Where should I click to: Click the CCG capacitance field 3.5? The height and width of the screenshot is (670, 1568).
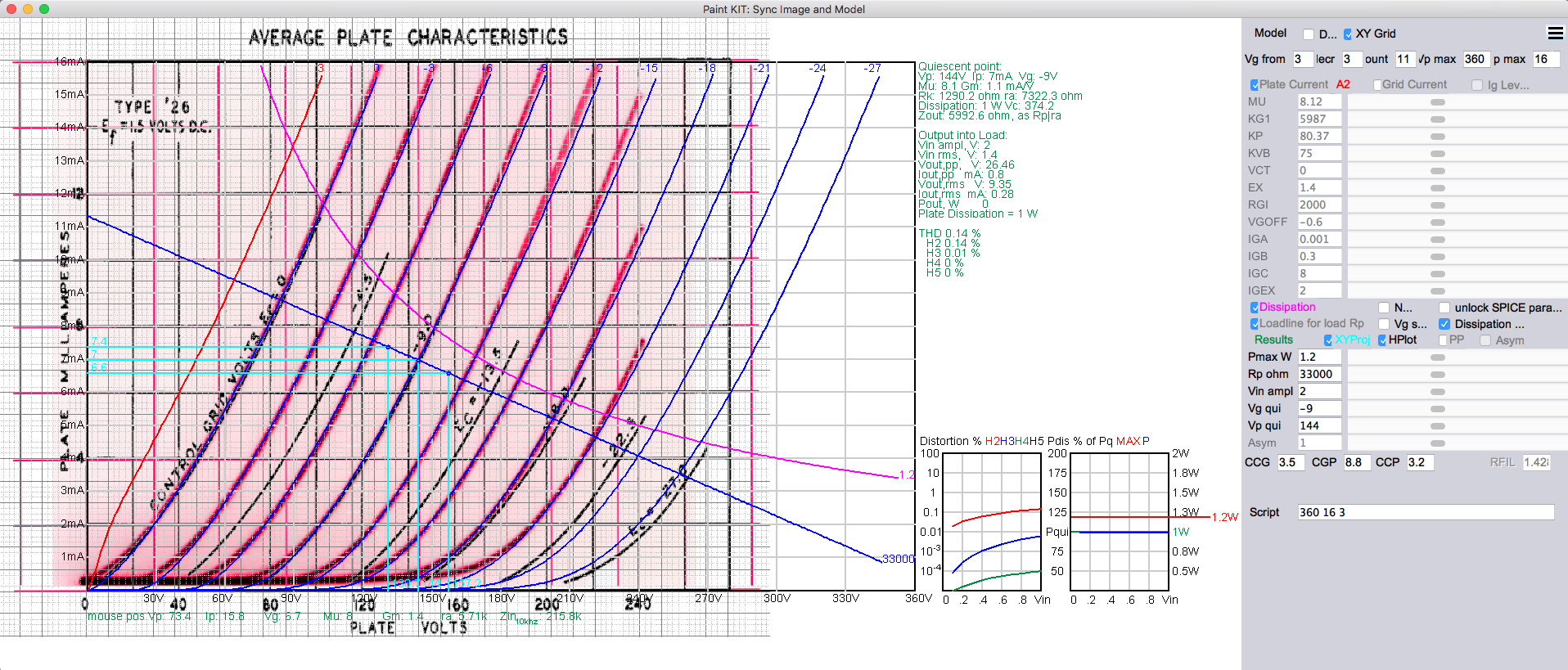click(x=1291, y=462)
